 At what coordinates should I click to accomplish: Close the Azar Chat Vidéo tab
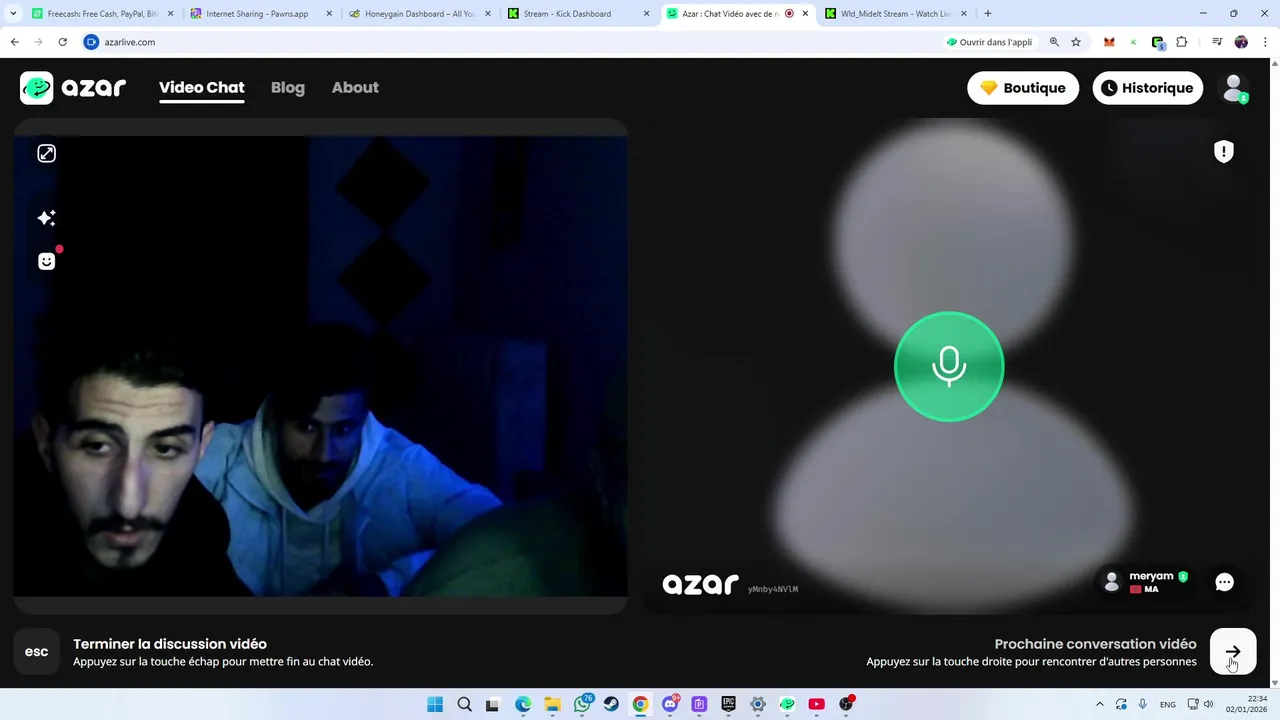click(x=805, y=14)
